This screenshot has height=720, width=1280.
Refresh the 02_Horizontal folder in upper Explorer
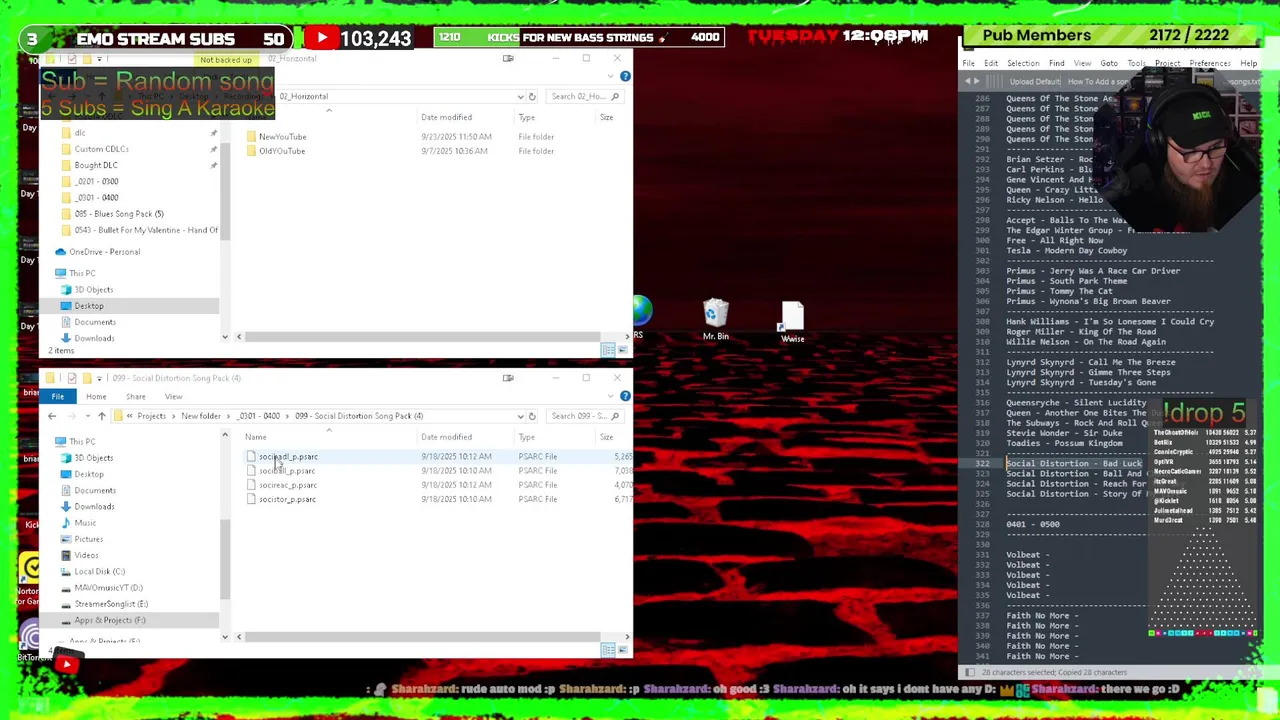click(532, 97)
